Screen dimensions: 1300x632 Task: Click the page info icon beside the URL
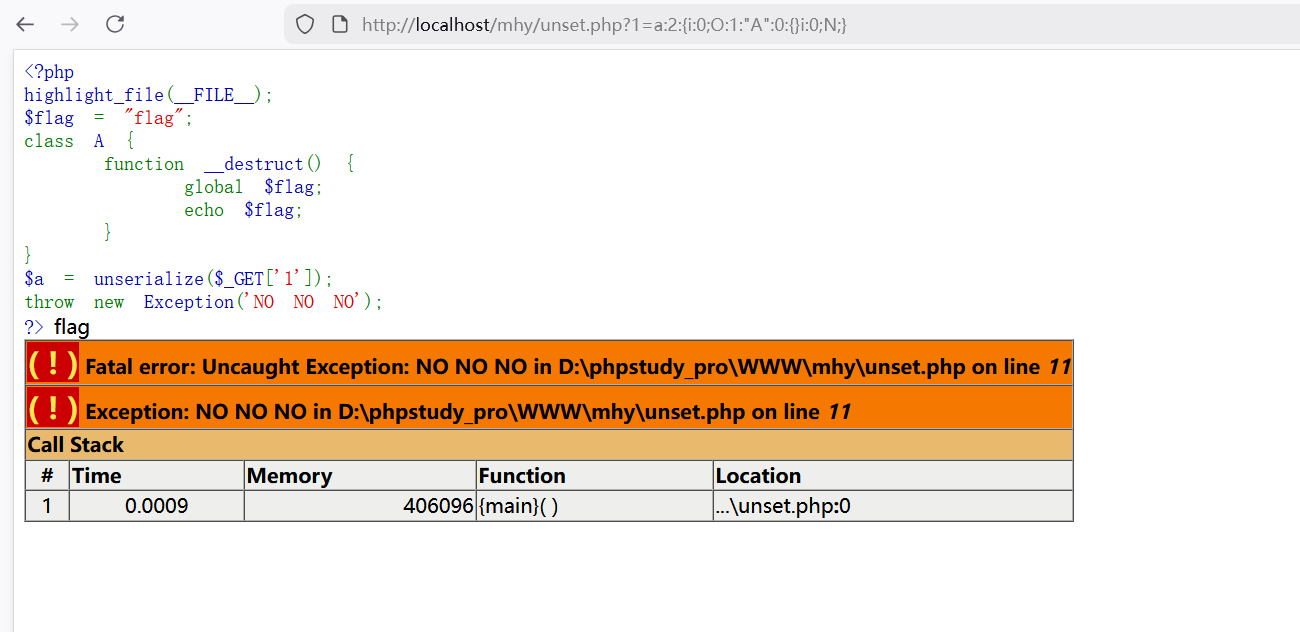[x=339, y=24]
